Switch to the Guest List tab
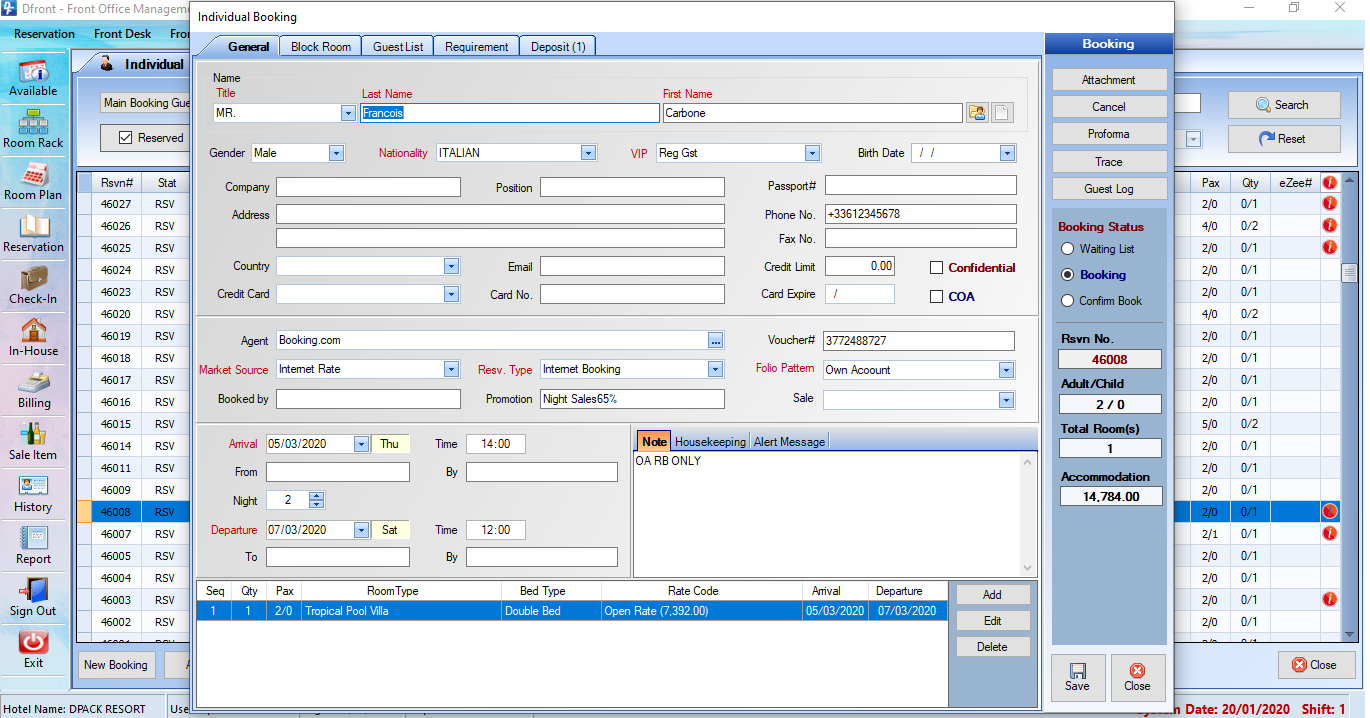The image size is (1370, 718). [x=398, y=47]
